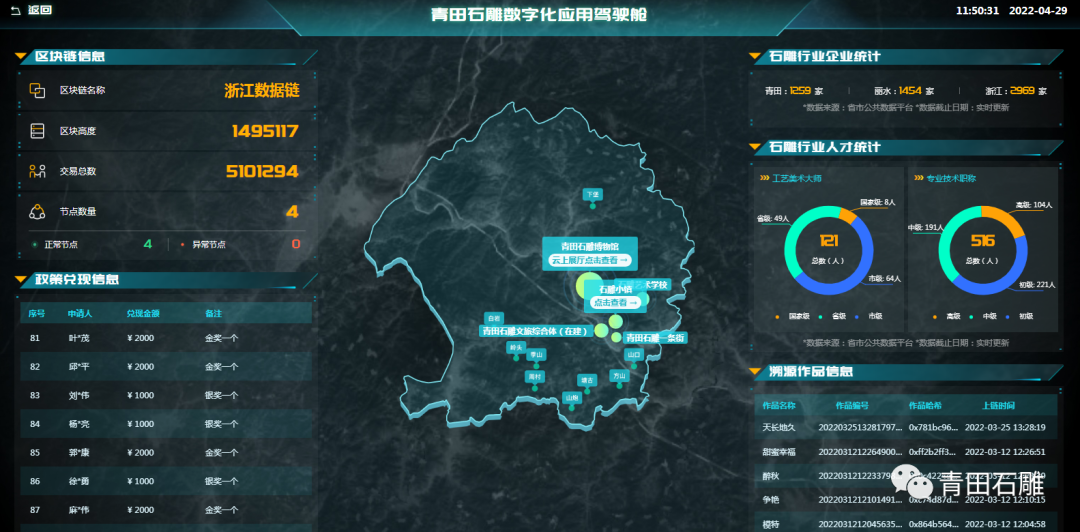Toggle 国家级 legend entry
The height and width of the screenshot is (532, 1080).
[x=794, y=316]
